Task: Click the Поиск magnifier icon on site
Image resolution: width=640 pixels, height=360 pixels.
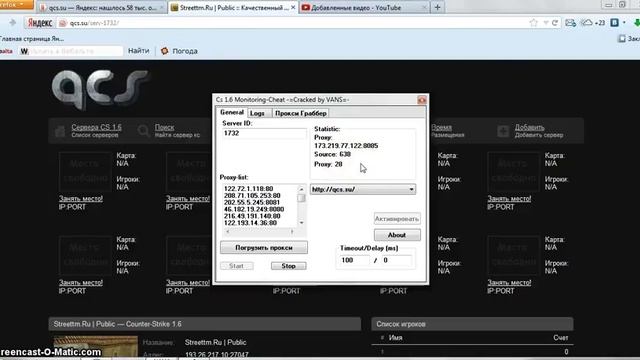Action: [x=143, y=131]
